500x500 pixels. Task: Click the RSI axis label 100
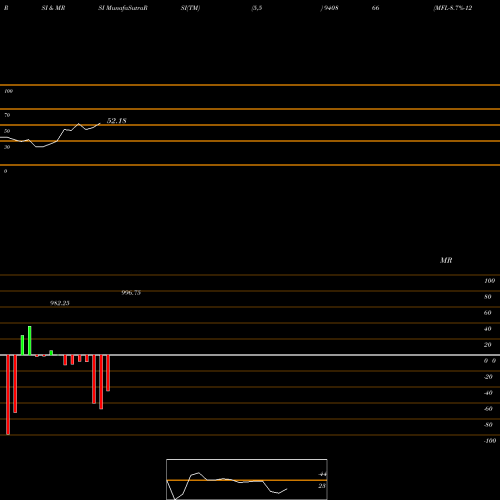coord(8,91)
